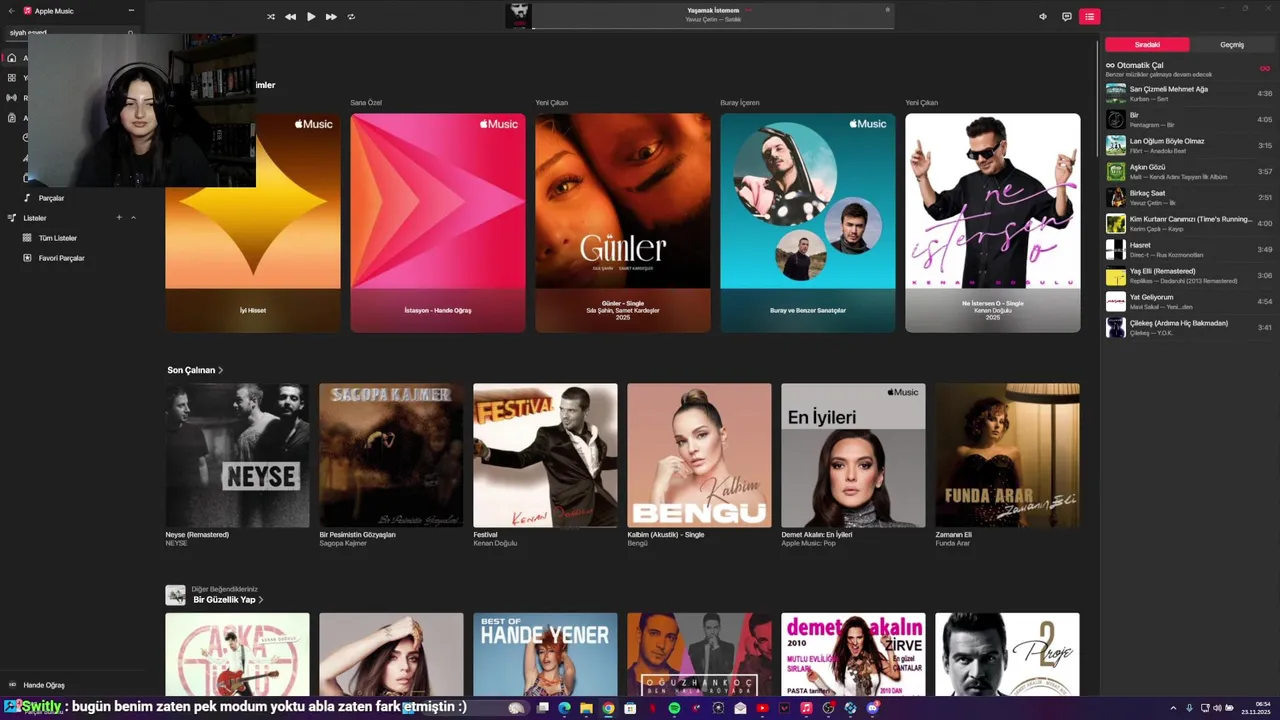Open the more options dots beside Yaşamak İstemem
1280x720 pixels.
pos(748,10)
